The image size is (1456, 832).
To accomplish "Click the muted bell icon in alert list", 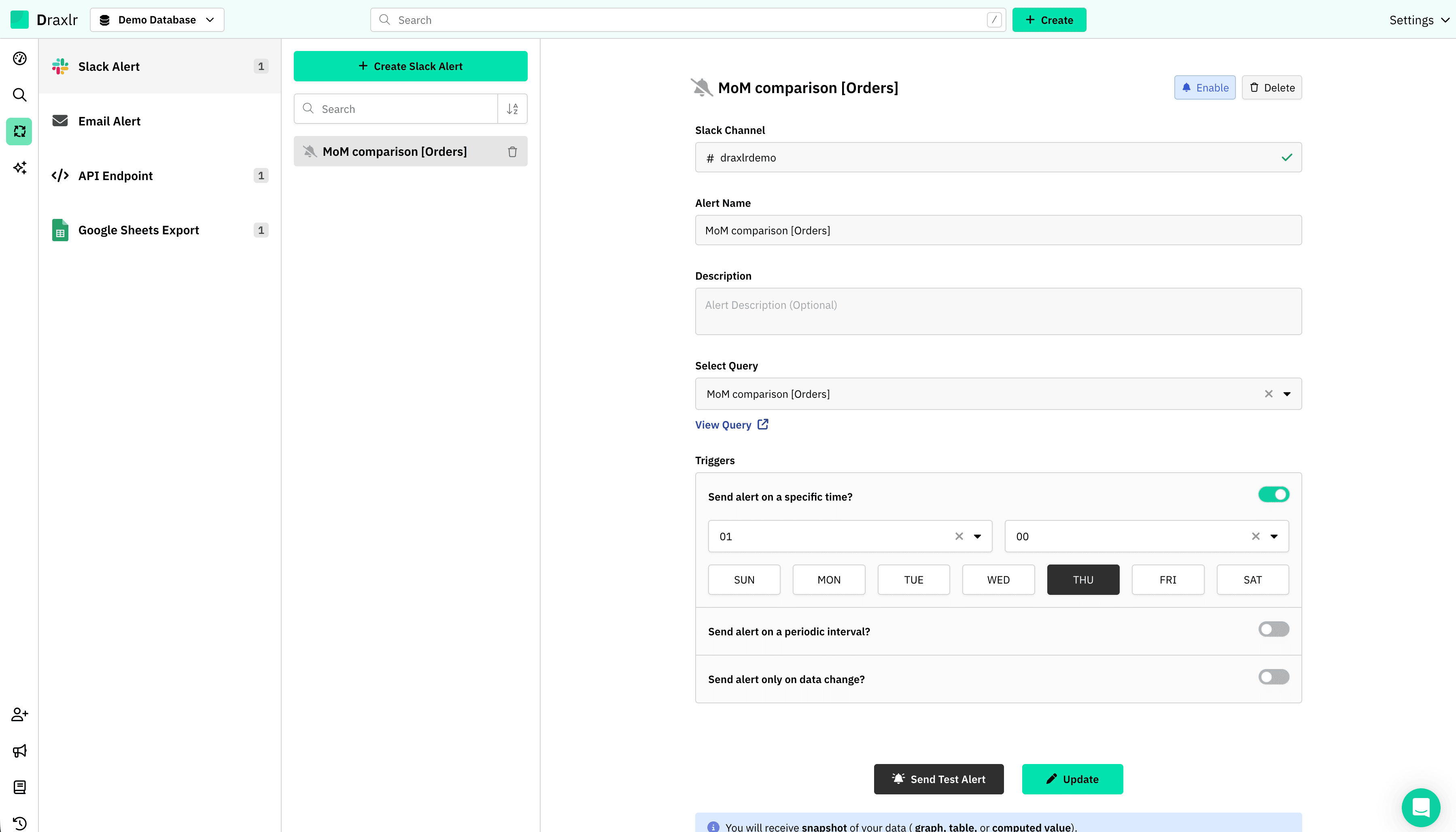I will [x=310, y=151].
